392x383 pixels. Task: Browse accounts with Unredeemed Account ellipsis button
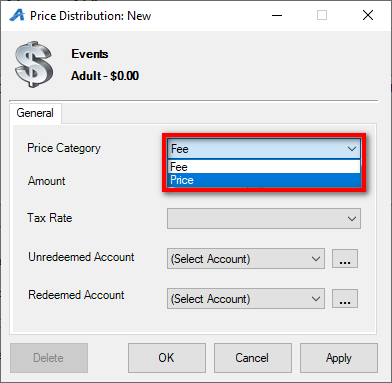coord(345,259)
